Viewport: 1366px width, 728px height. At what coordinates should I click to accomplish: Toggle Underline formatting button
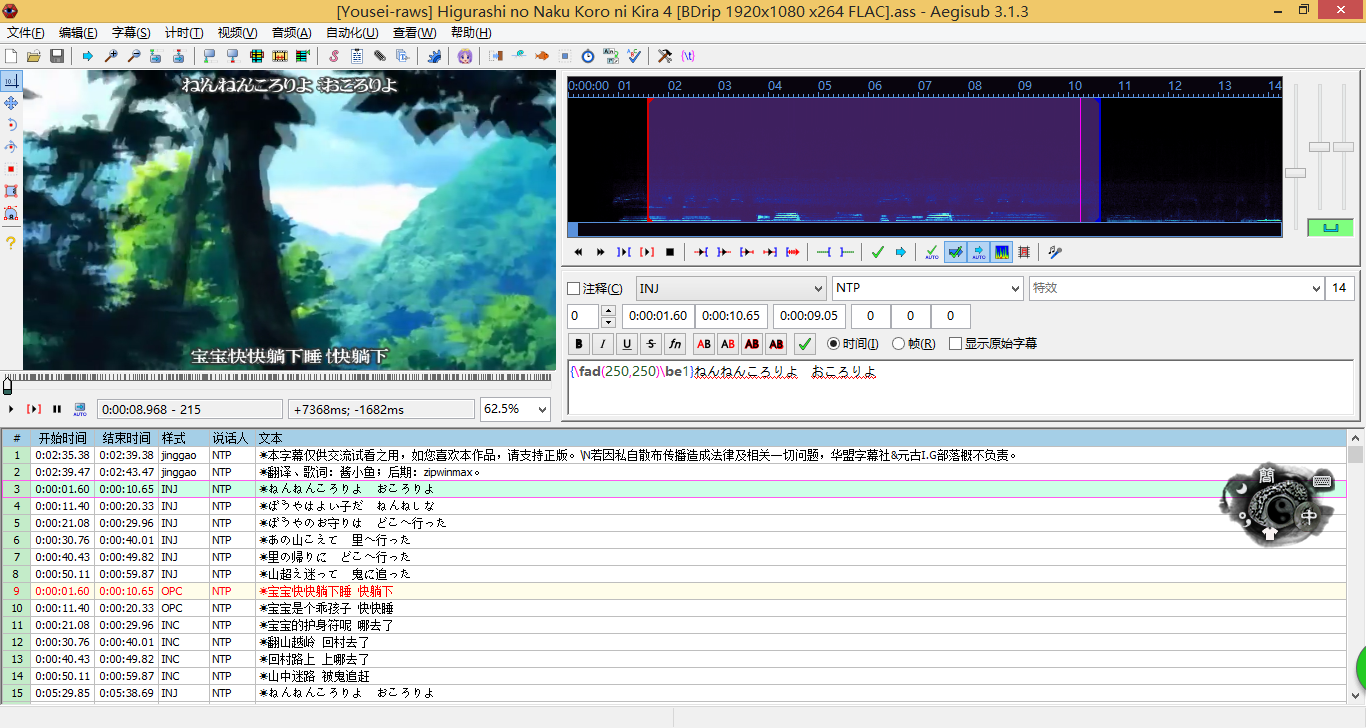pyautogui.click(x=627, y=344)
